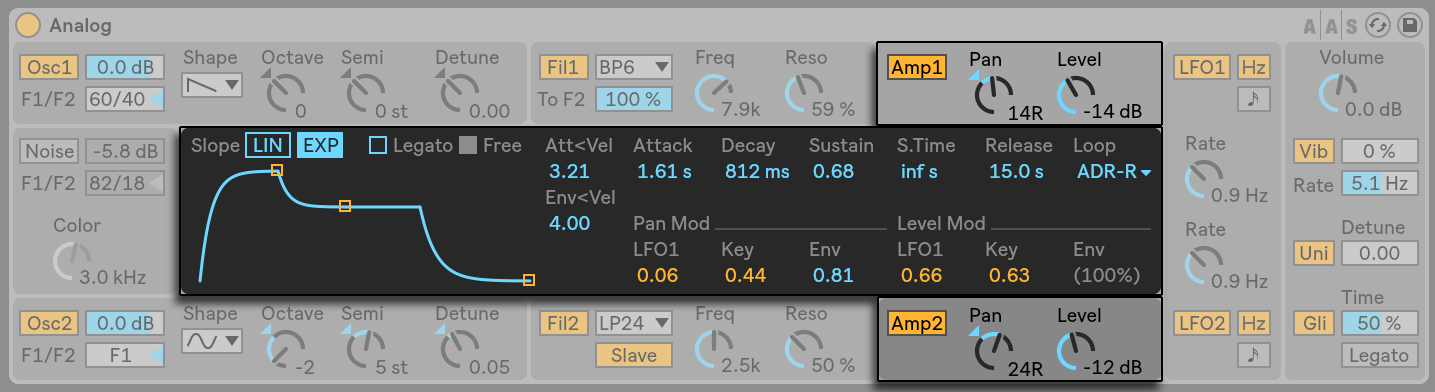Toggle the Amp2 amplifier switch

[x=916, y=323]
